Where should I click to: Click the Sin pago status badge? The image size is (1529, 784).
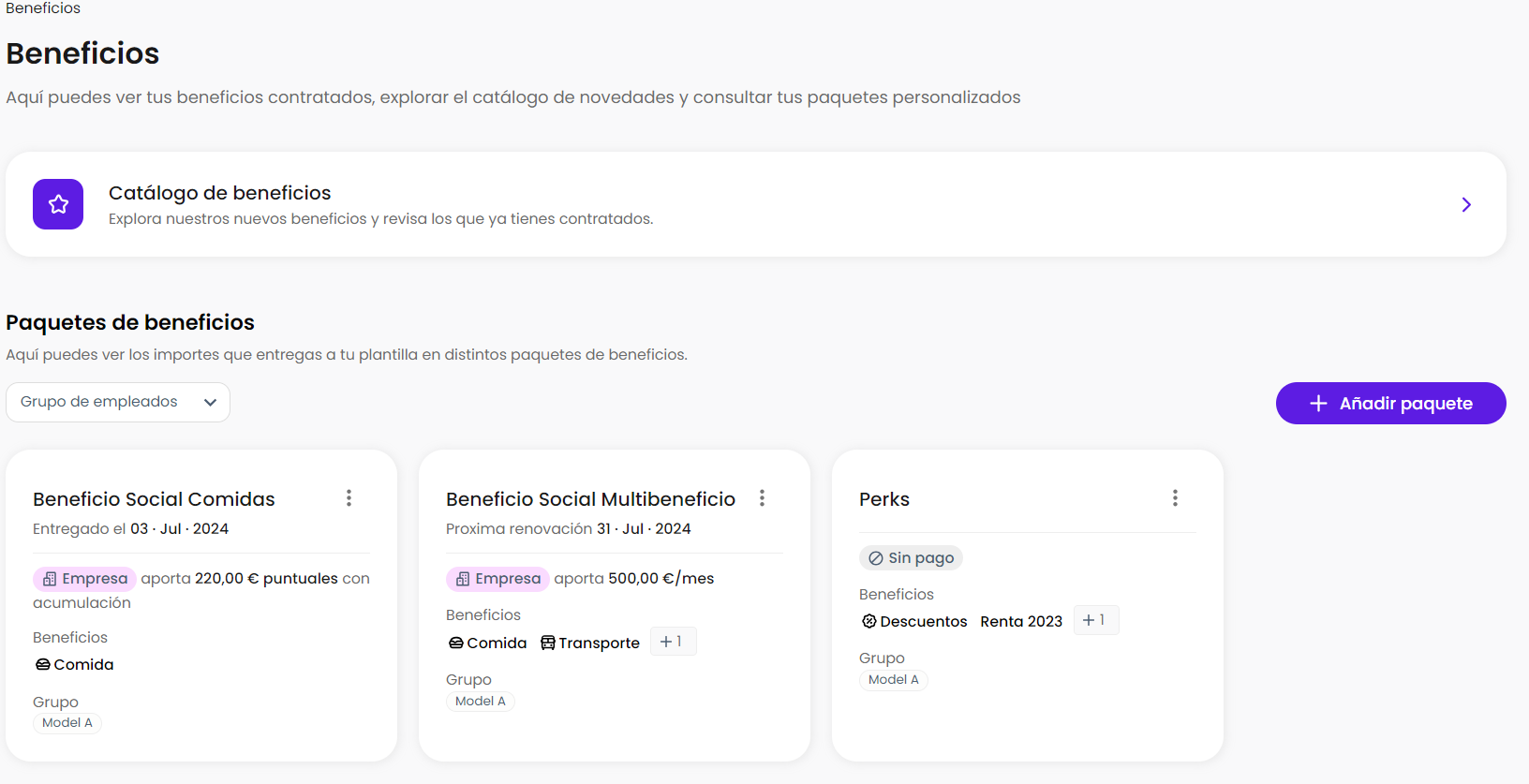coord(911,558)
